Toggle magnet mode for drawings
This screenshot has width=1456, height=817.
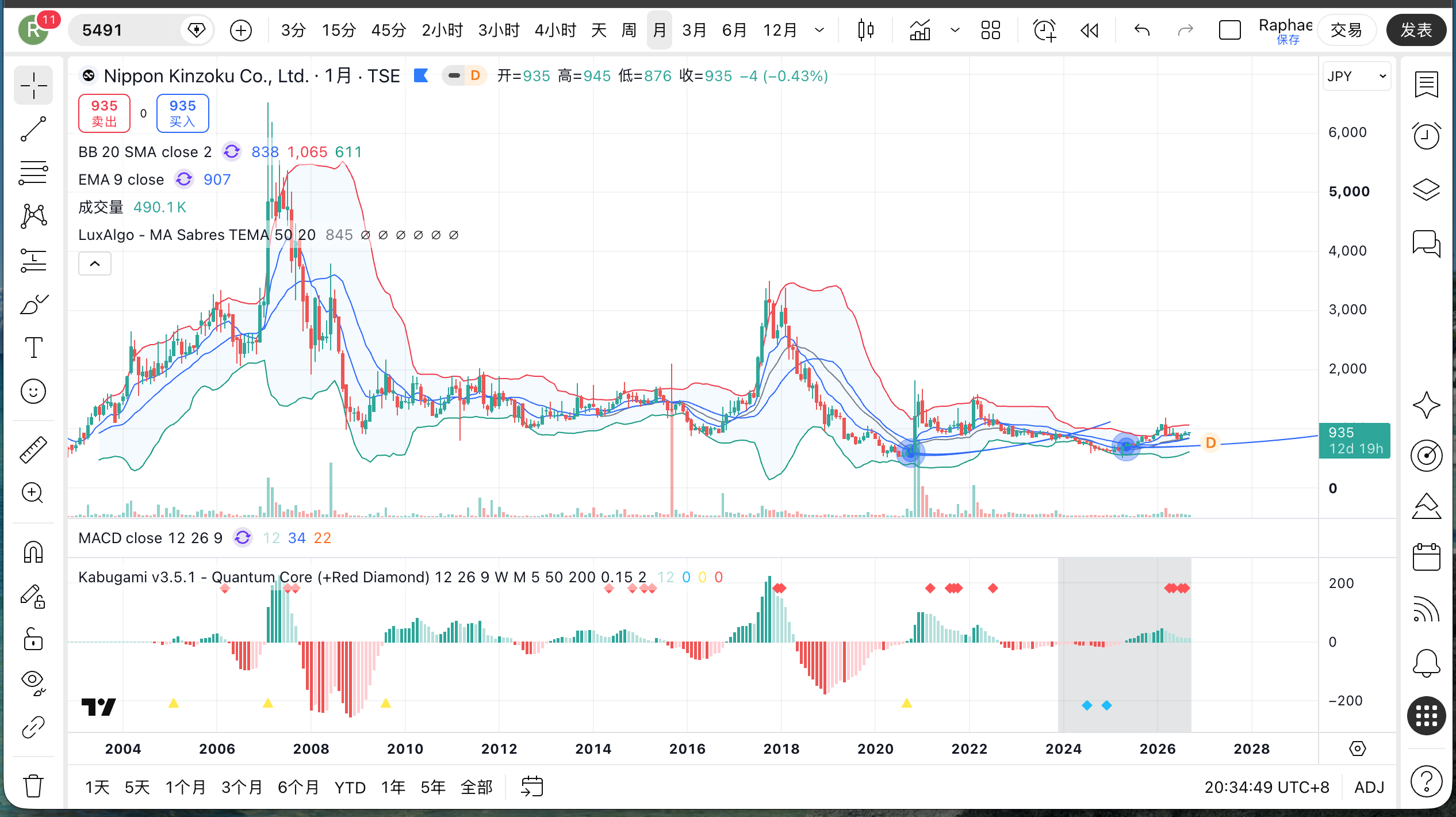[33, 552]
